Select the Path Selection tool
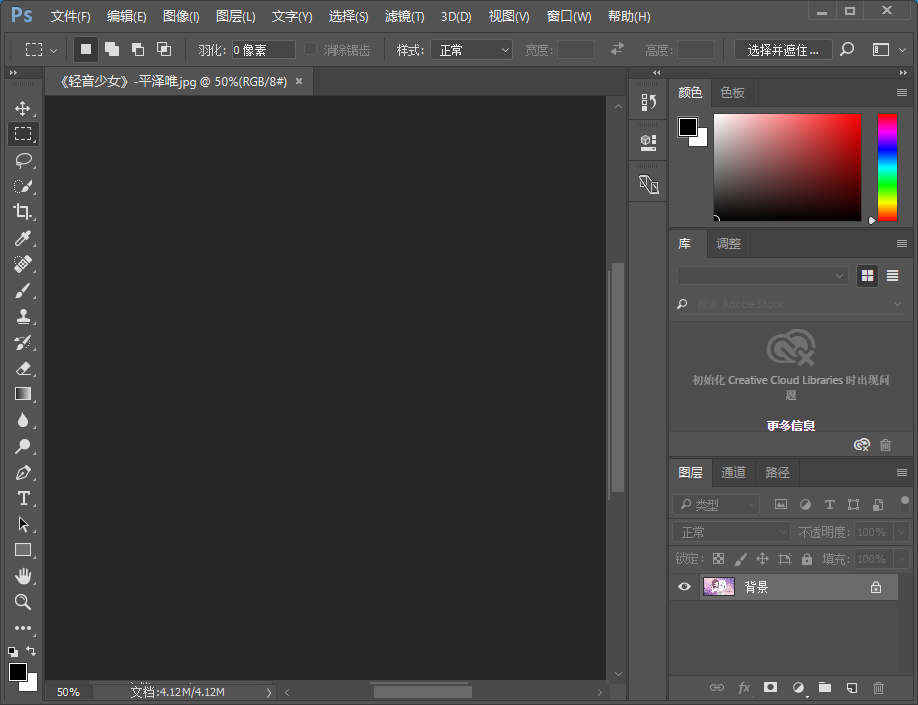 (23, 524)
